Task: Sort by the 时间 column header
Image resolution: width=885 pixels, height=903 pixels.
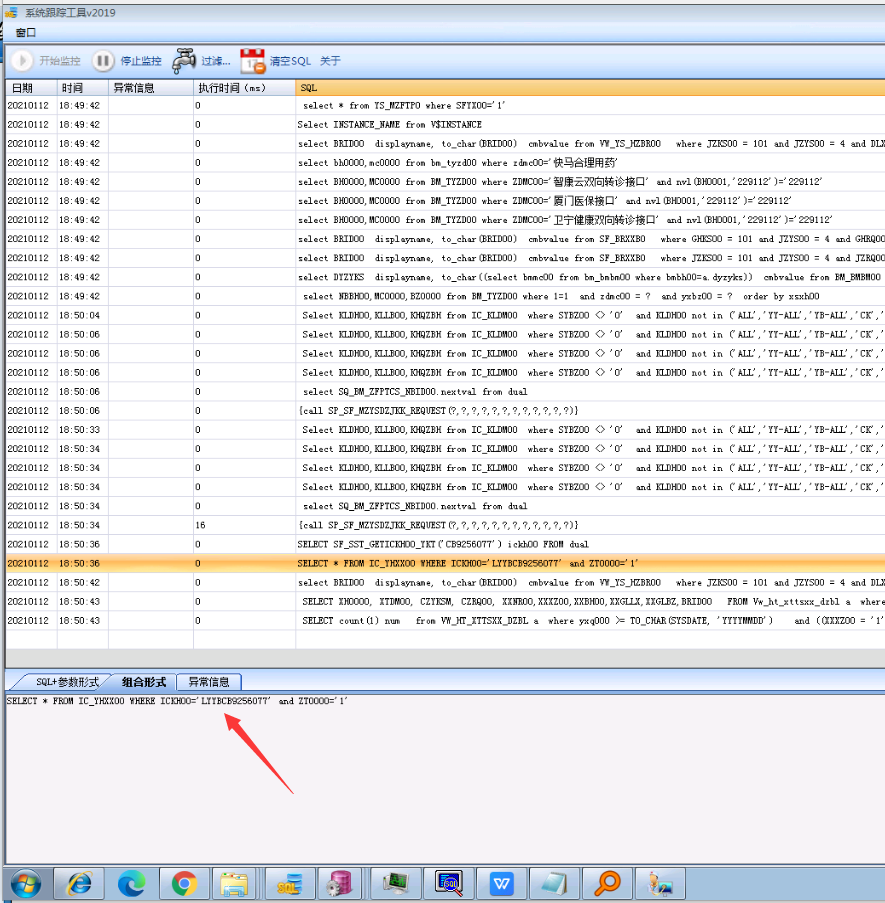Action: coord(82,88)
